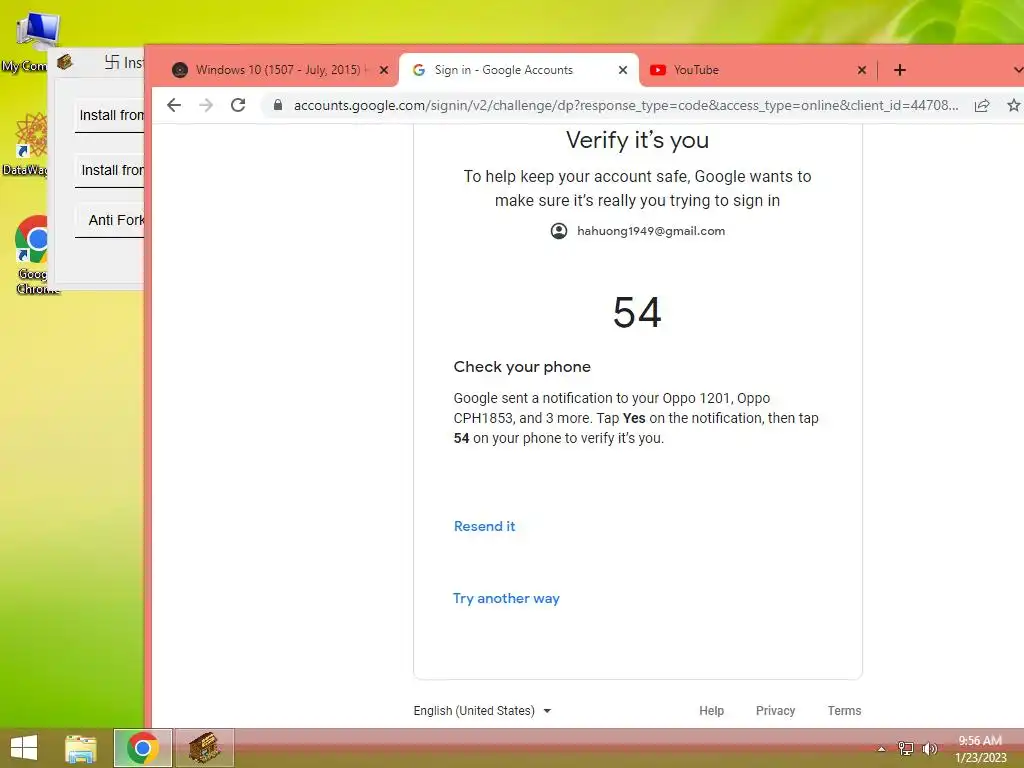Click the installer window's title bar crate icon
Image resolution: width=1024 pixels, height=768 pixels.
coord(65,62)
